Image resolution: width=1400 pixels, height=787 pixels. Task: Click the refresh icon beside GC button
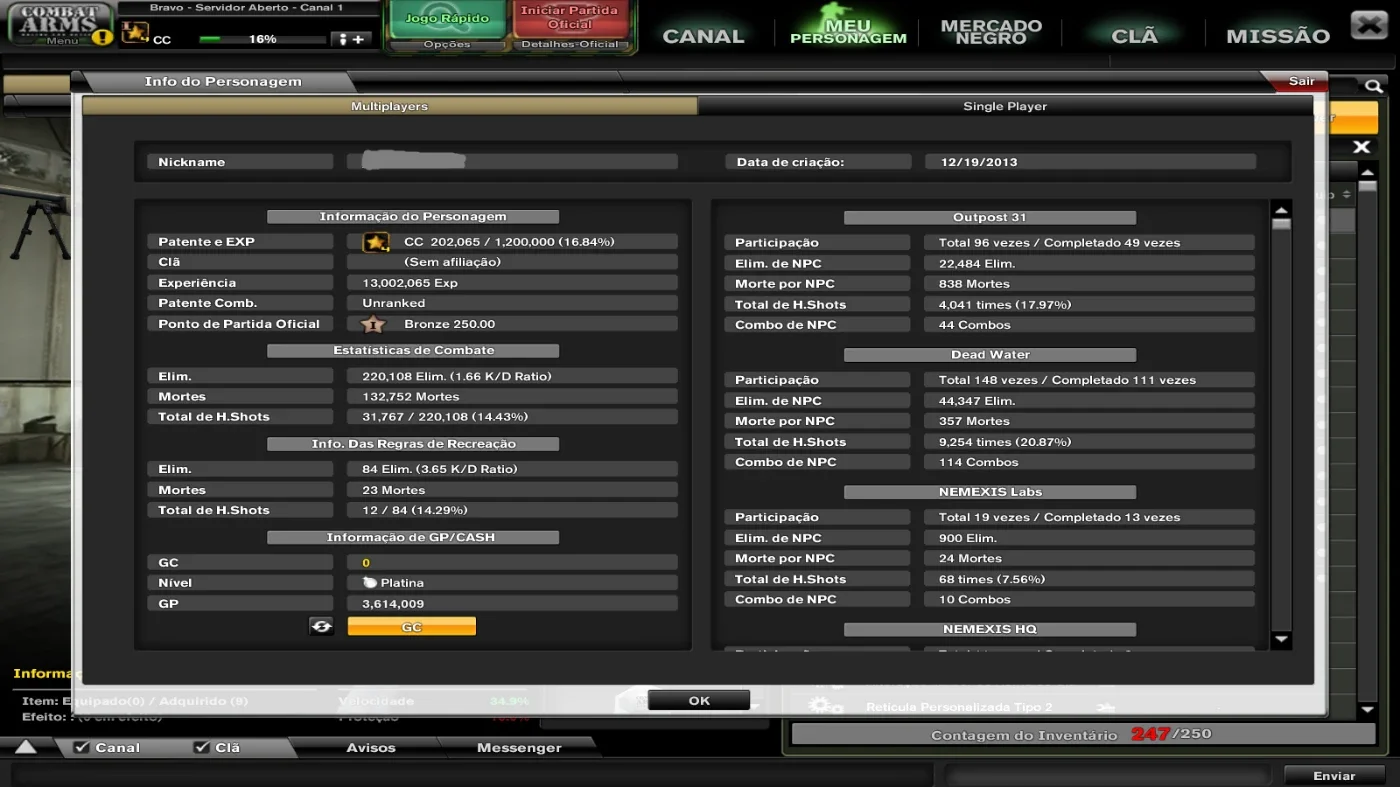[x=321, y=626]
